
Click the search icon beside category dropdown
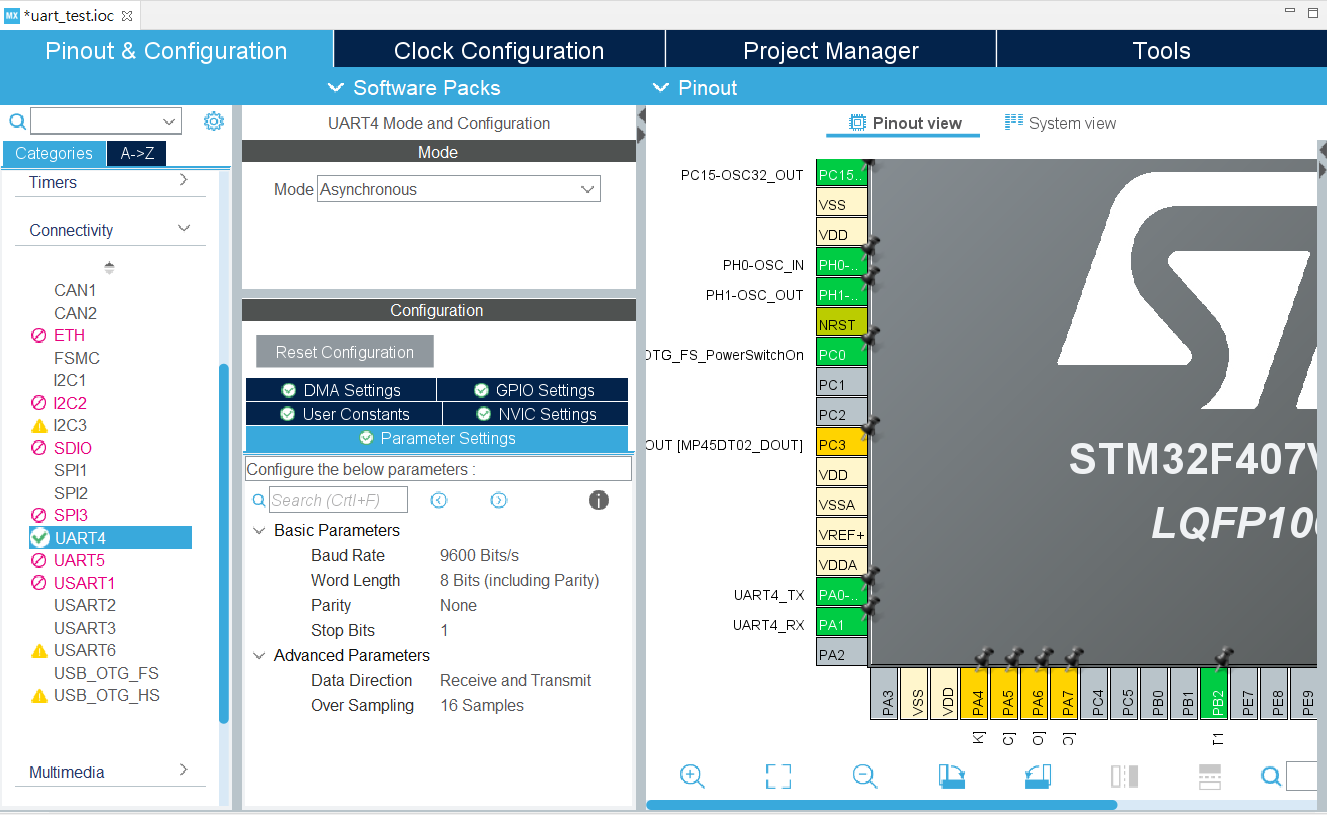[17, 121]
